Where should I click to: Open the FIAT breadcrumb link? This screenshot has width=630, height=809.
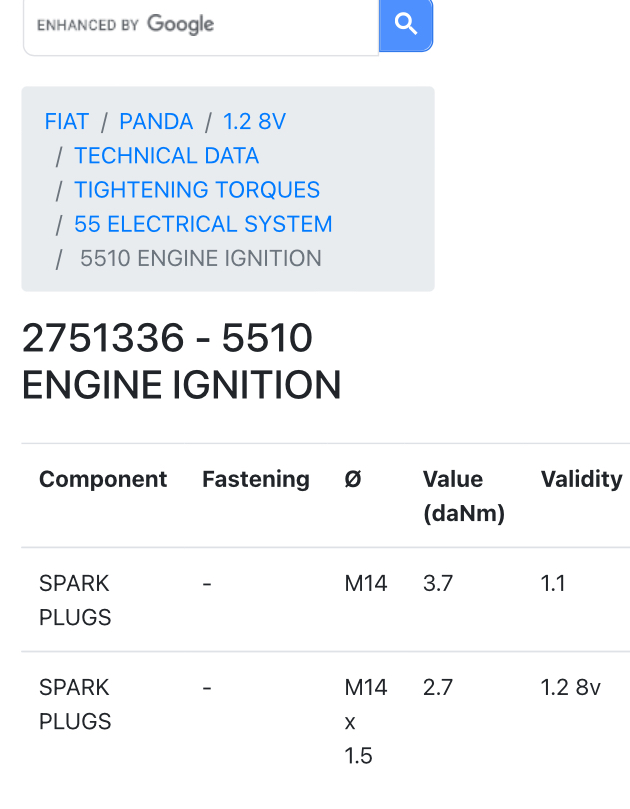pyautogui.click(x=67, y=122)
